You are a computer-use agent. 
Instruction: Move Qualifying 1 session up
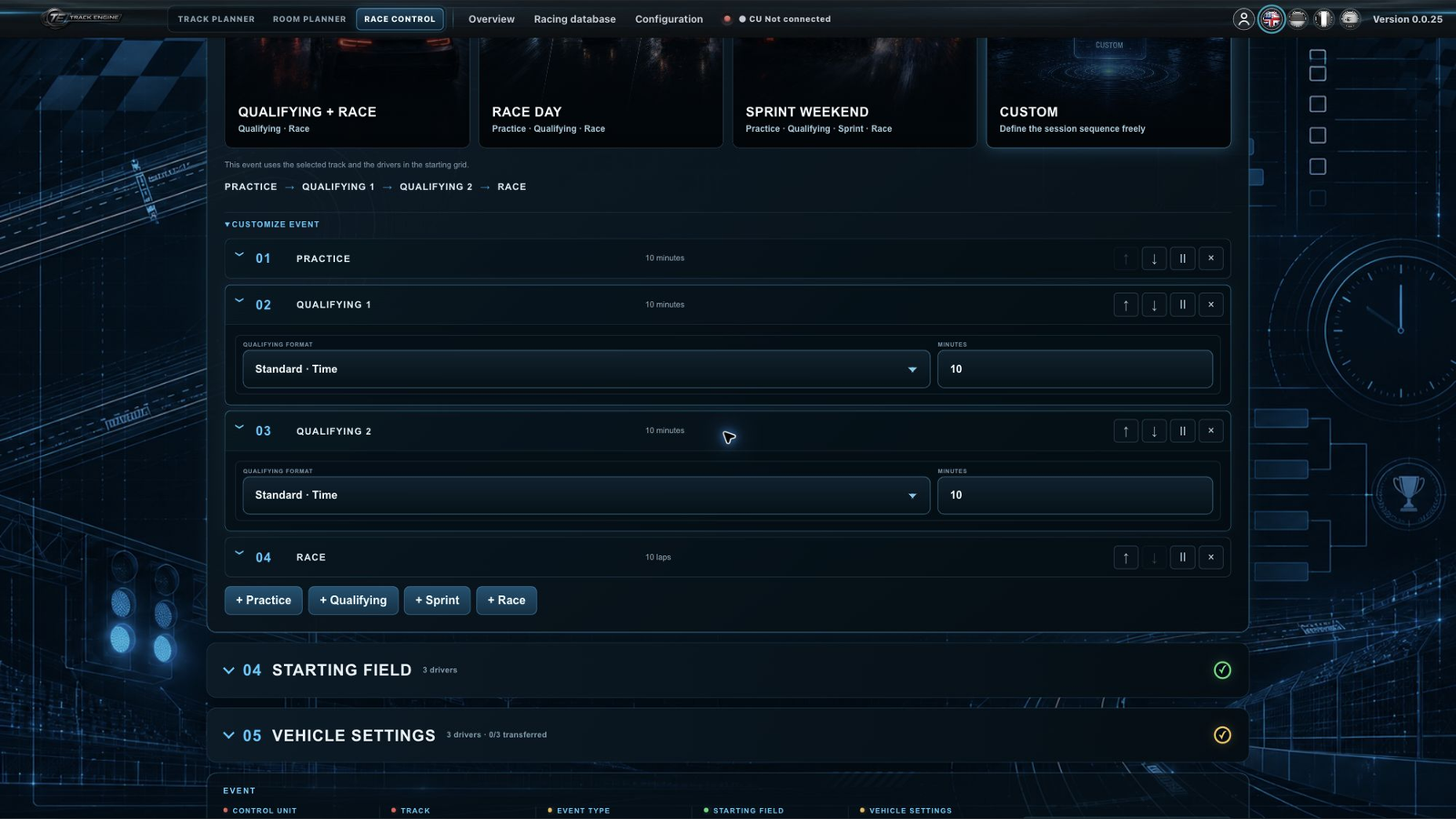pyautogui.click(x=1126, y=305)
